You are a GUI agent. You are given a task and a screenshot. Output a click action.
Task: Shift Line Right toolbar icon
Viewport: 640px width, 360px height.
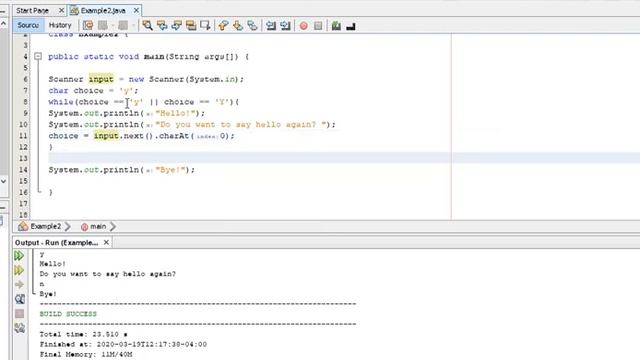[x=285, y=25]
